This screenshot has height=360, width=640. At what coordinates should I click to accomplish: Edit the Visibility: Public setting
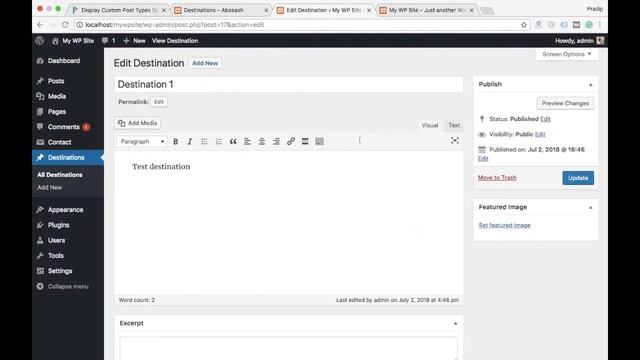[x=540, y=134]
